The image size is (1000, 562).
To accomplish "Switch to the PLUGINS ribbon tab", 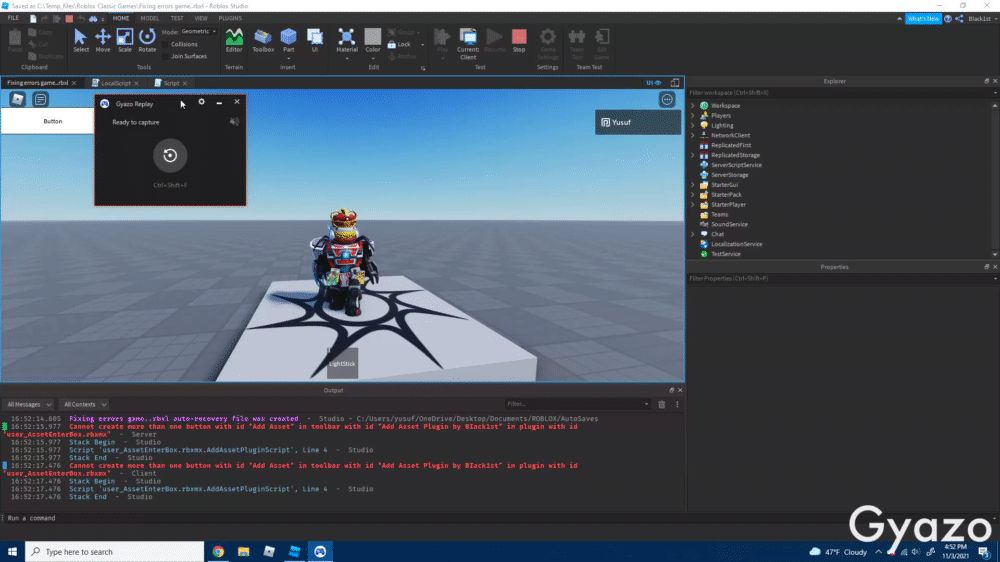I will click(230, 18).
